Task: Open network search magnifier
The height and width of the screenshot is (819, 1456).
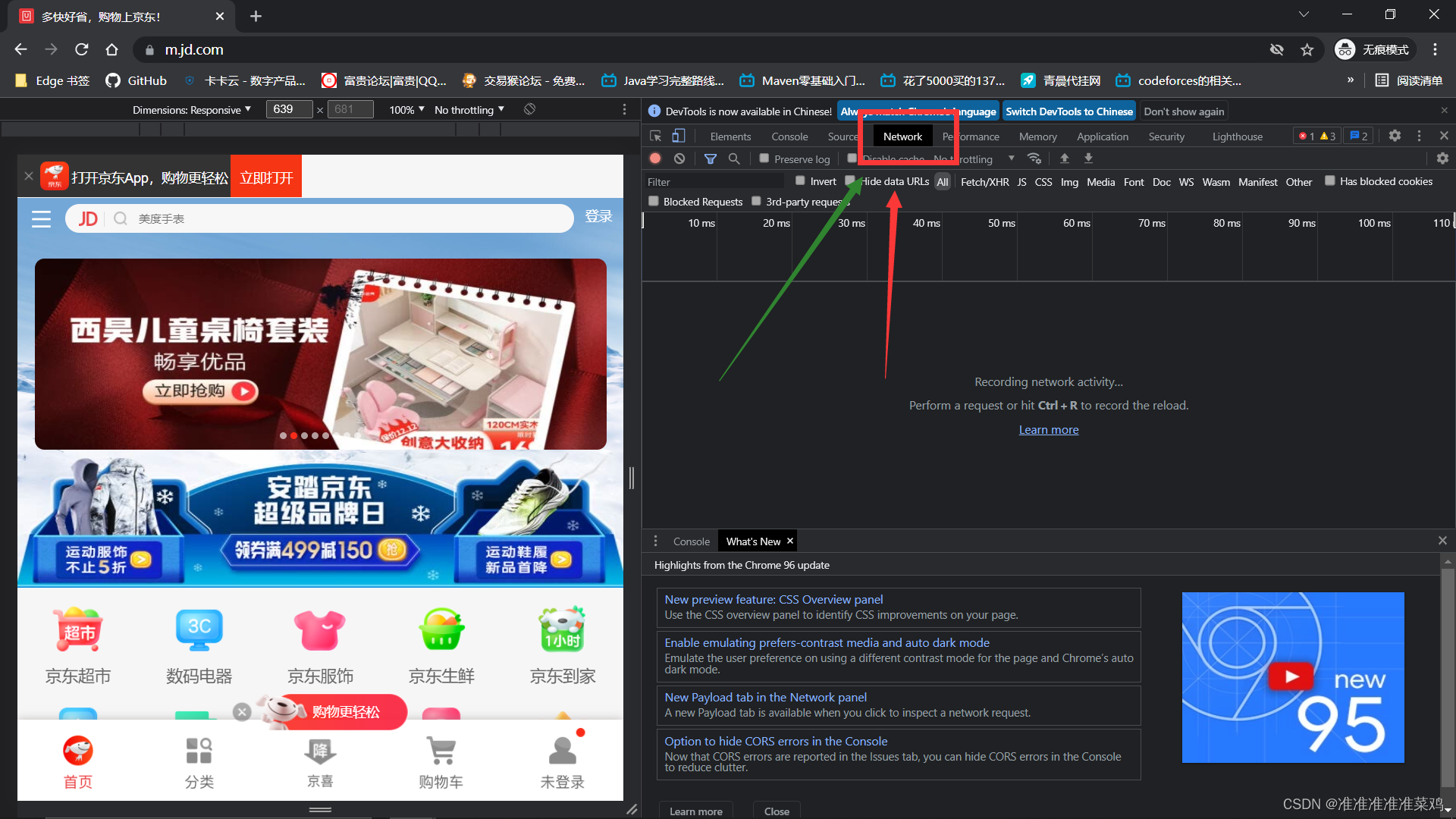Action: pyautogui.click(x=734, y=158)
